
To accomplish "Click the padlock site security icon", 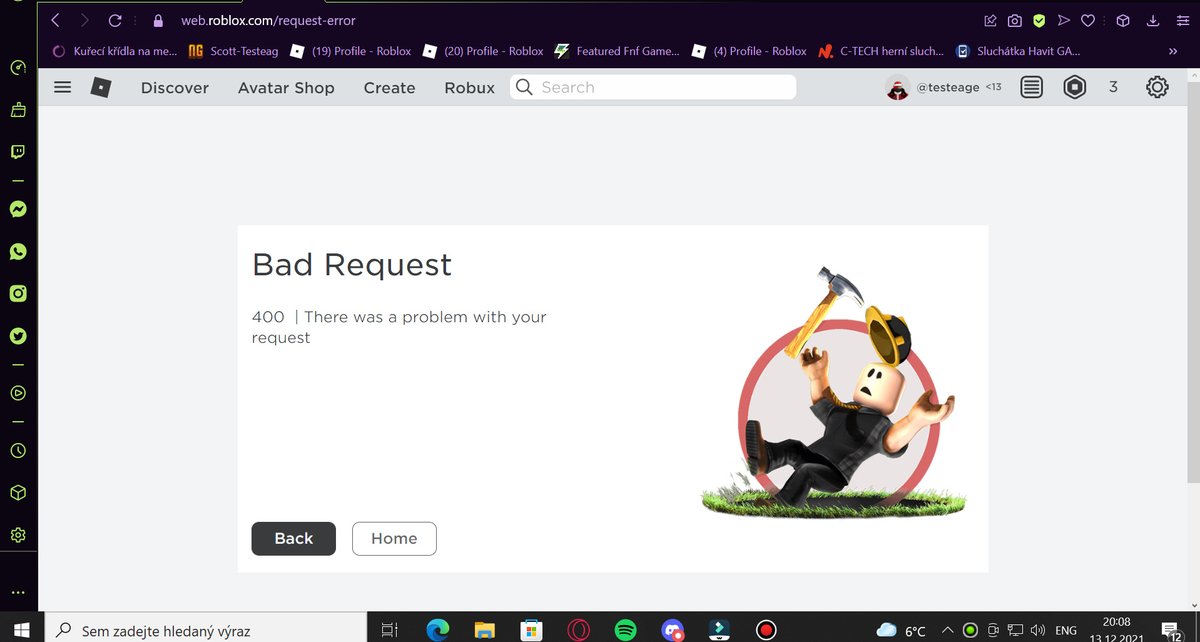I will tap(158, 20).
